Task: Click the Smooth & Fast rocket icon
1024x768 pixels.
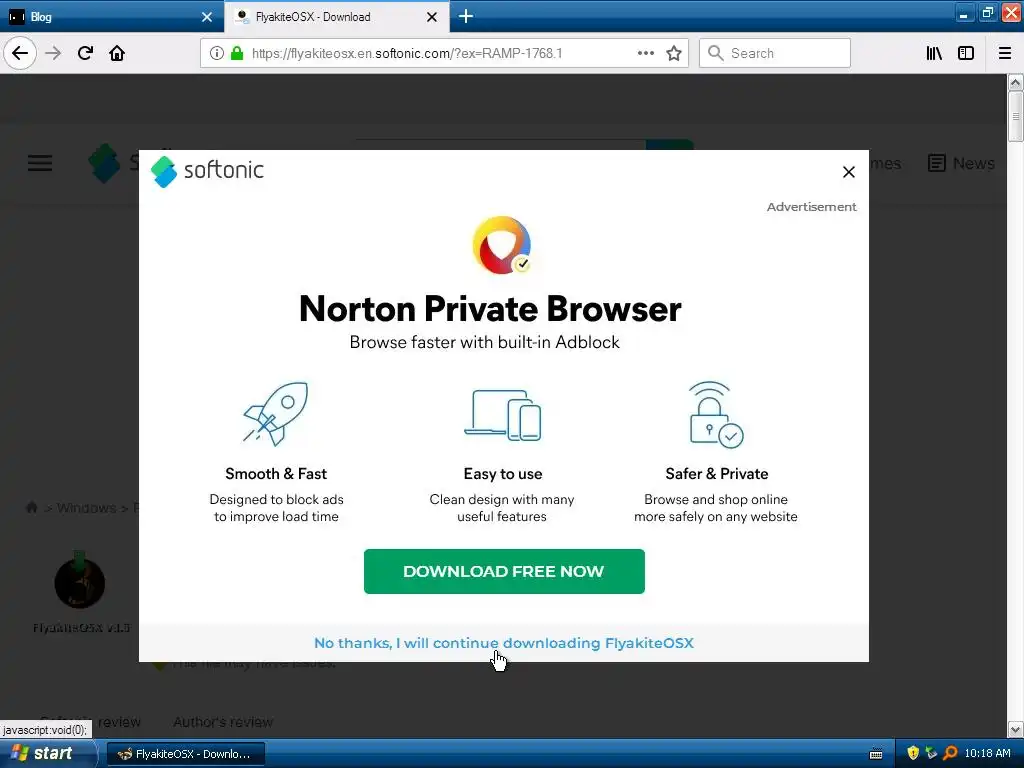Action: (x=276, y=413)
